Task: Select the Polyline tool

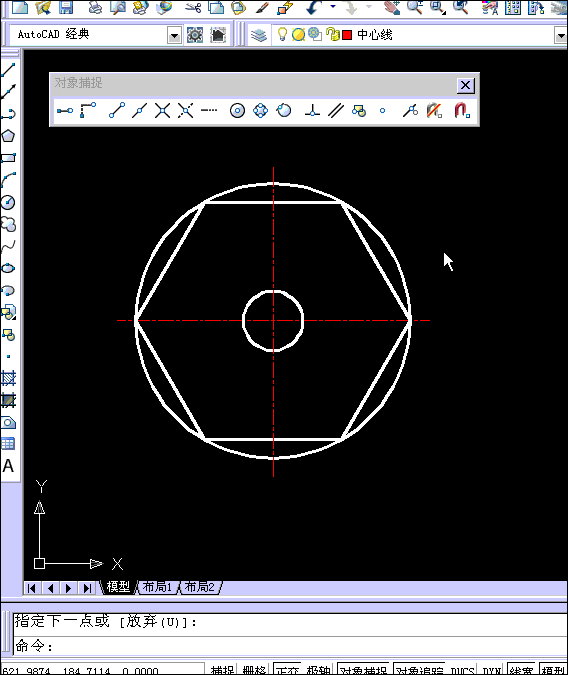Action: tap(8, 114)
